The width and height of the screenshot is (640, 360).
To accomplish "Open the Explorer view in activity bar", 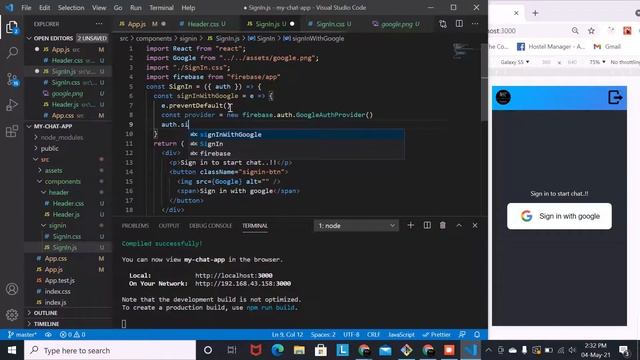I will tap(12, 28).
